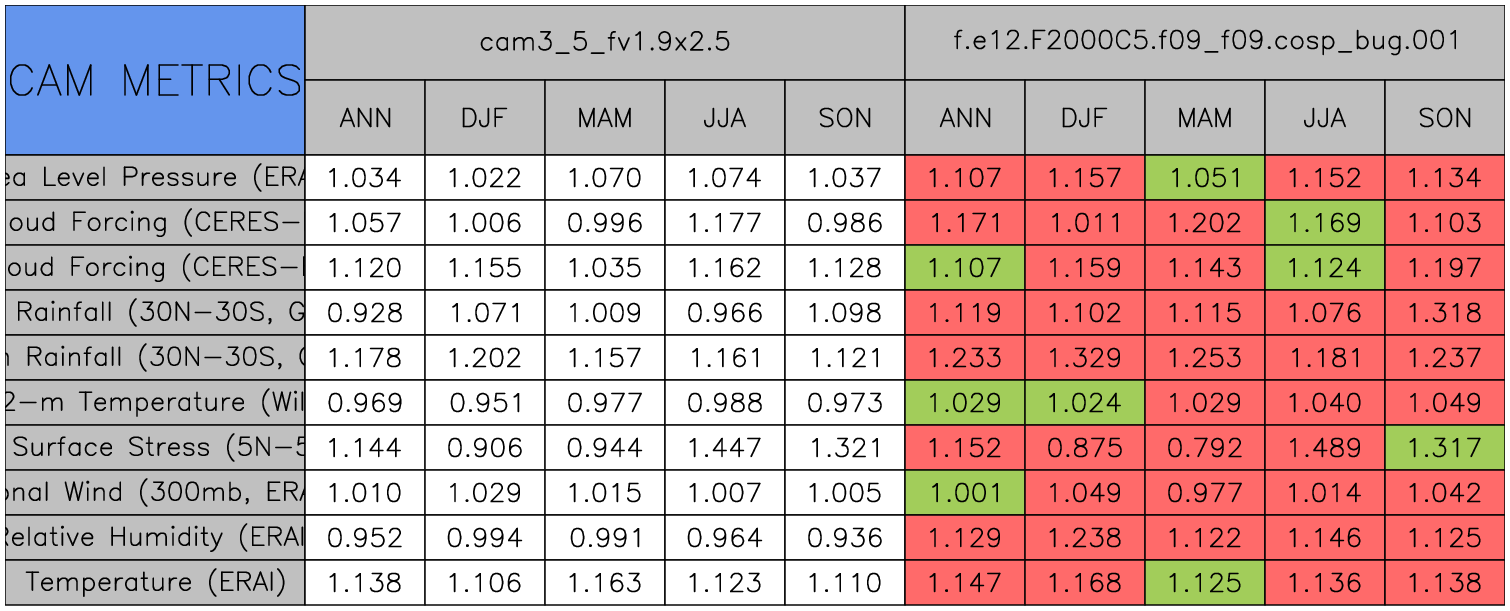Click the green cell showing 1.051
The image size is (1510, 611).
(1204, 178)
